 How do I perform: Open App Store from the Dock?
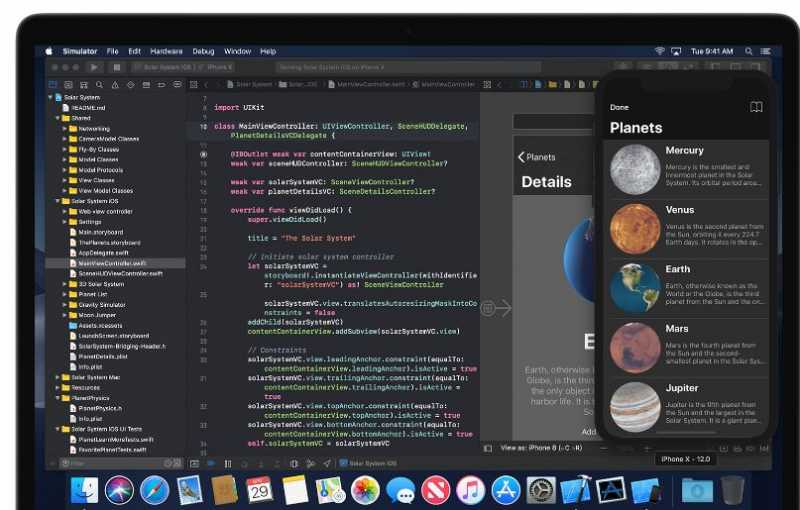(x=506, y=490)
